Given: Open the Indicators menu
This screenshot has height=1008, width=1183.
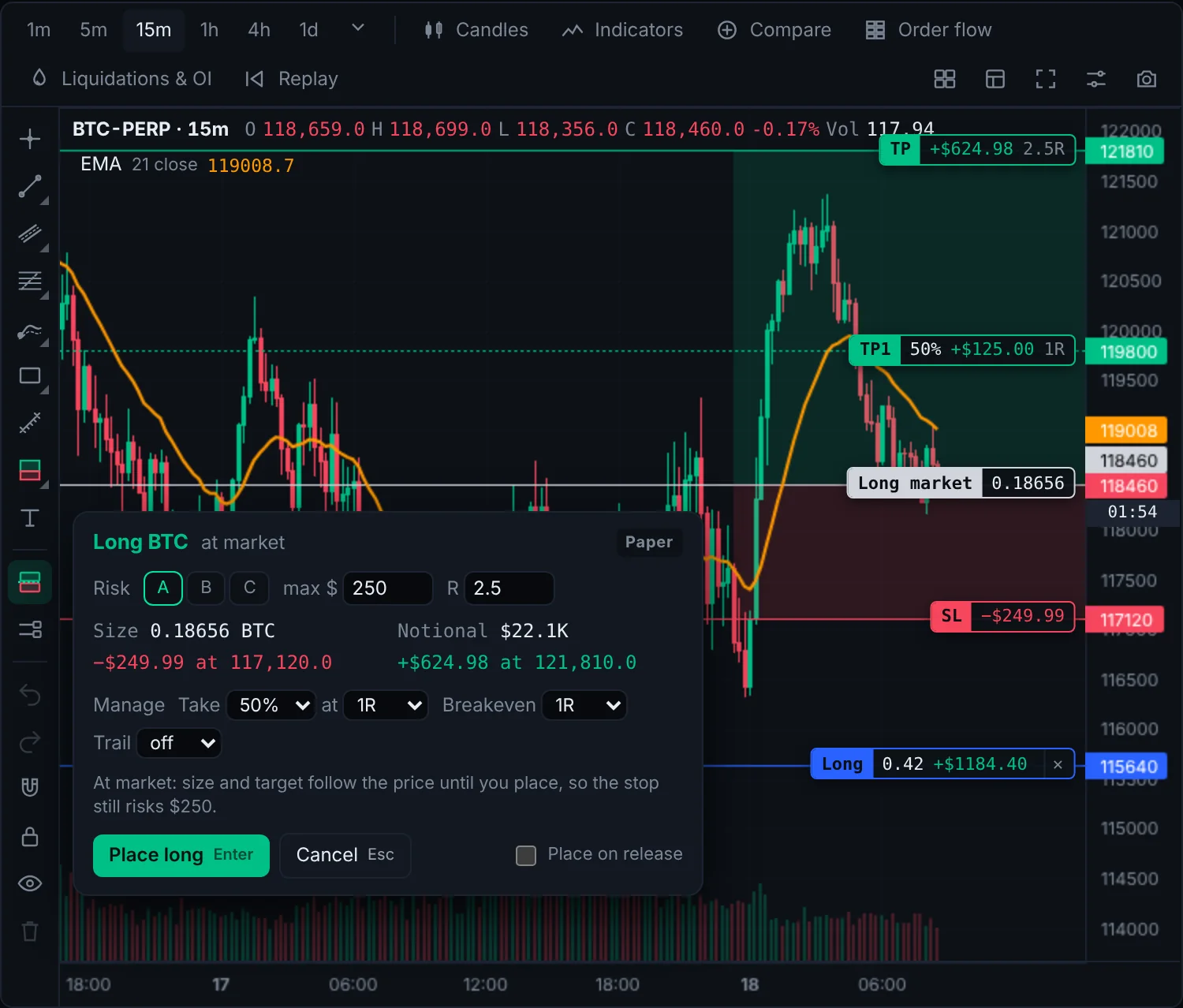Looking at the screenshot, I should coord(622,30).
